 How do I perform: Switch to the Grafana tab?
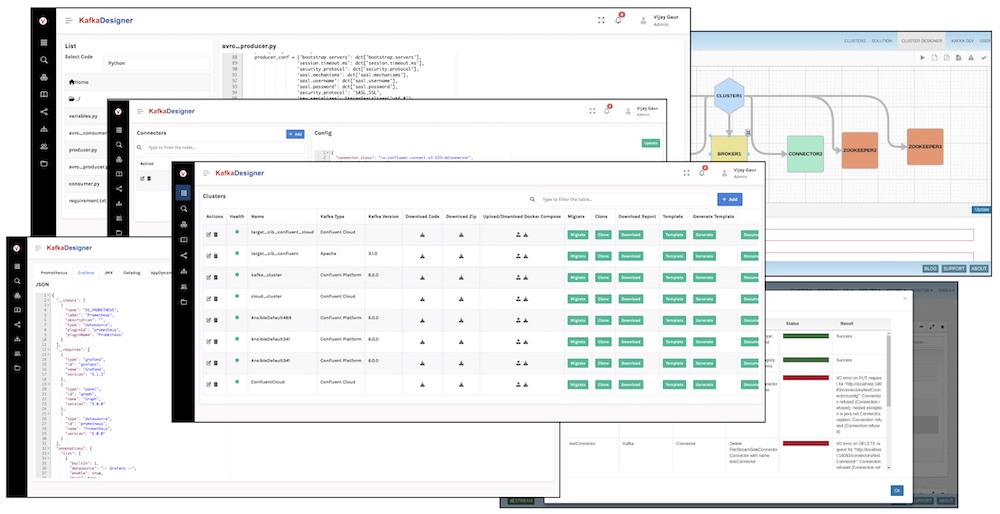coord(85,272)
